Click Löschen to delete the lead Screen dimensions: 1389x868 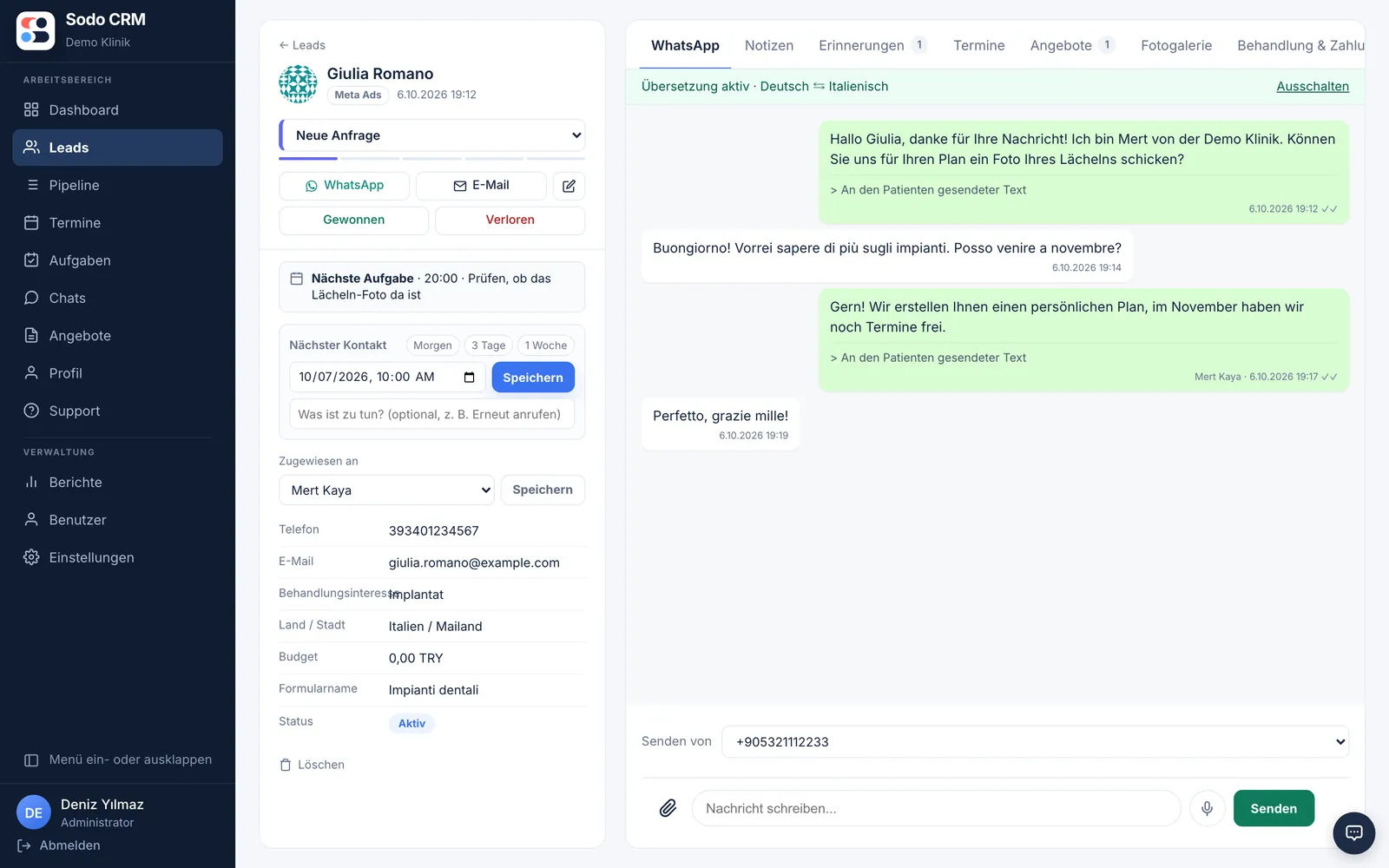pyautogui.click(x=312, y=765)
